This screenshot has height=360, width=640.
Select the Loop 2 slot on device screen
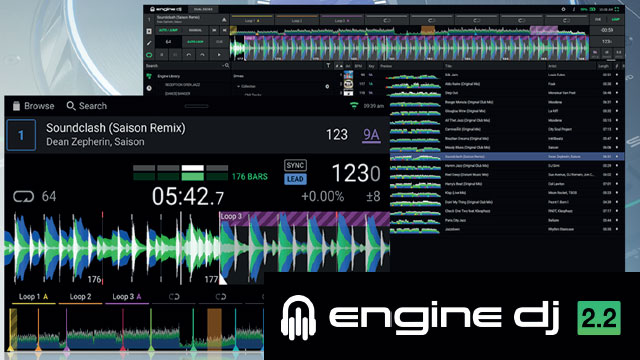pyautogui.click(x=80, y=297)
